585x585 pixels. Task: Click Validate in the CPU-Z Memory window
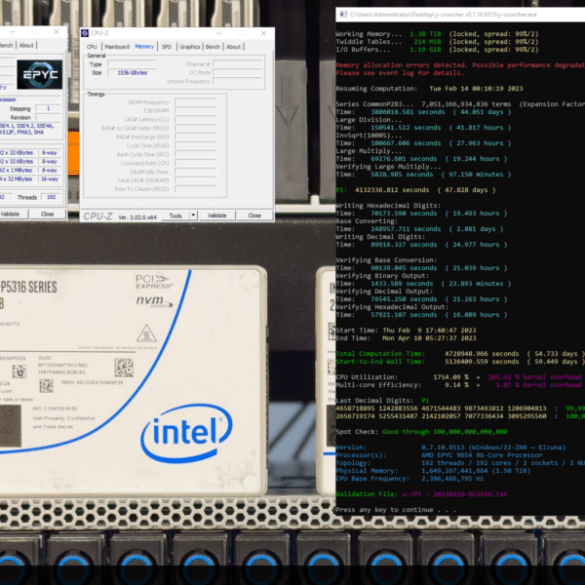[x=217, y=215]
